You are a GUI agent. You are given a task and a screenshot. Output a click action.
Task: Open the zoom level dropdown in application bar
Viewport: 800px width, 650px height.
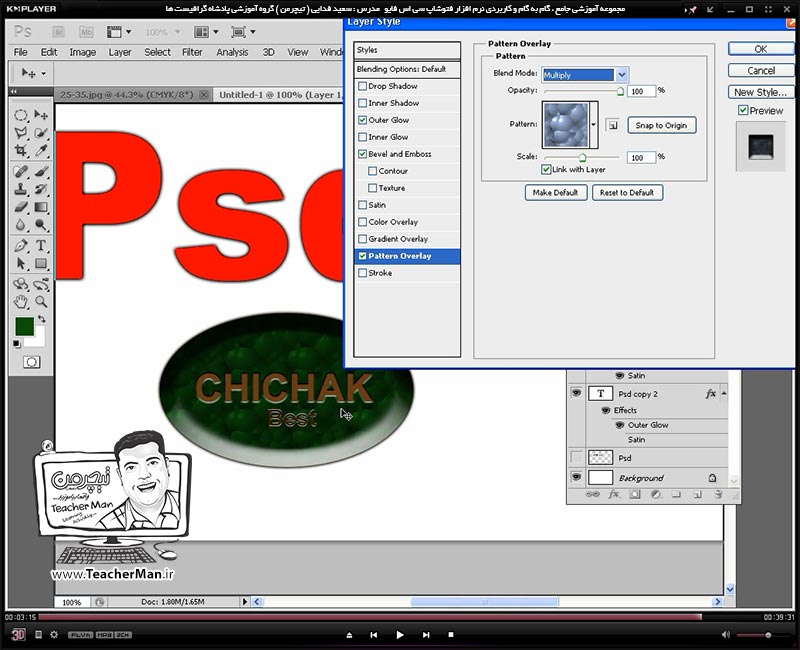[x=178, y=32]
